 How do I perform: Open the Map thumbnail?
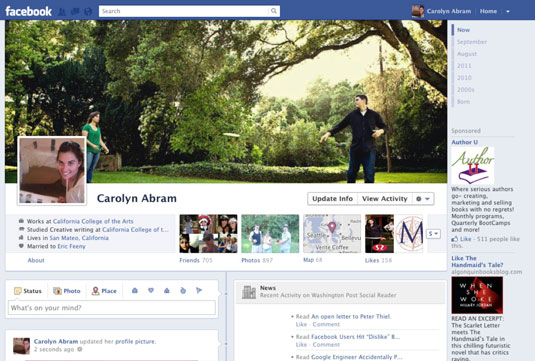pyautogui.click(x=332, y=234)
